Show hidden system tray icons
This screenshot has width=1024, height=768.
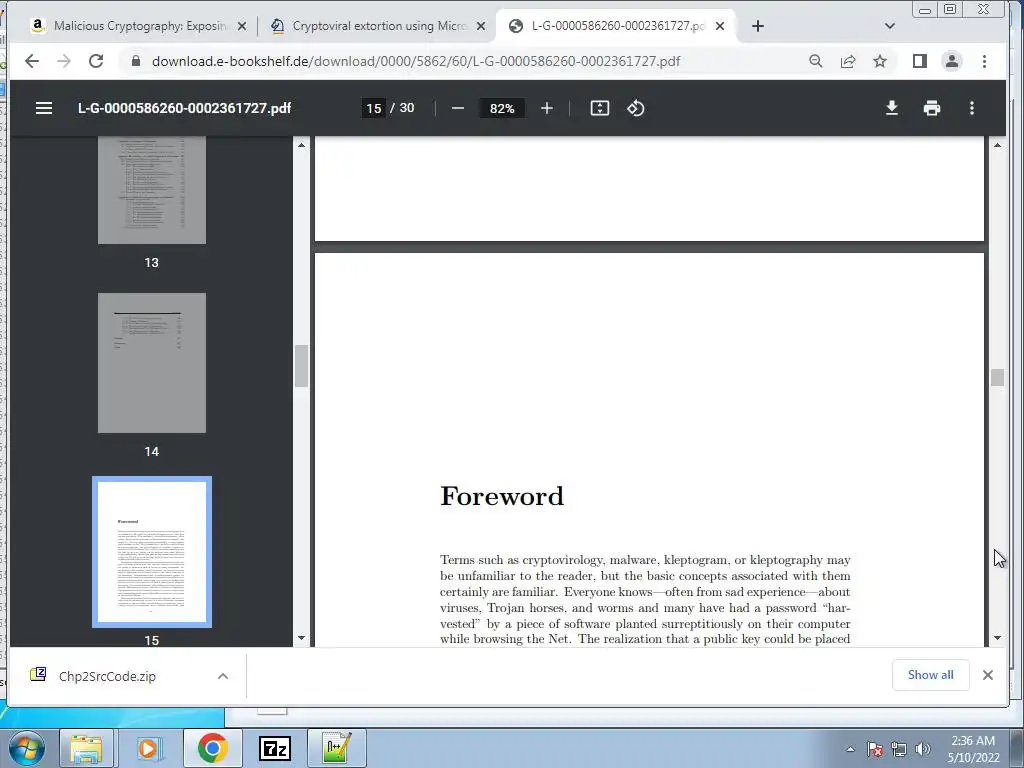[850, 749]
